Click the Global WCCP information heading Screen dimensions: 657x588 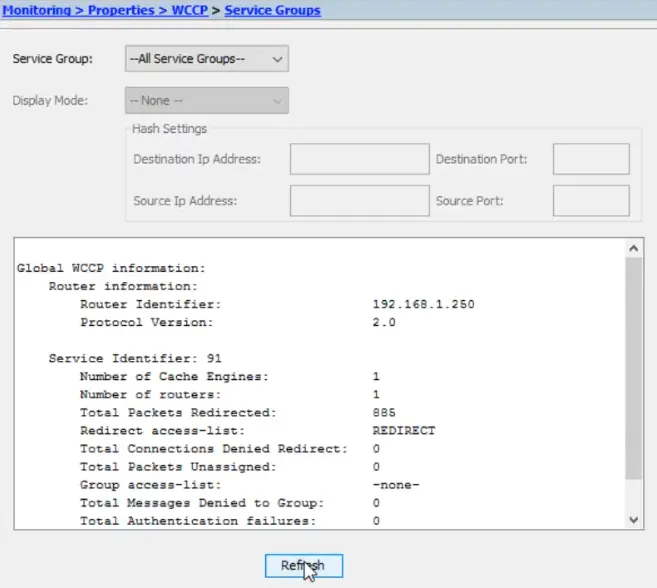coord(111,268)
